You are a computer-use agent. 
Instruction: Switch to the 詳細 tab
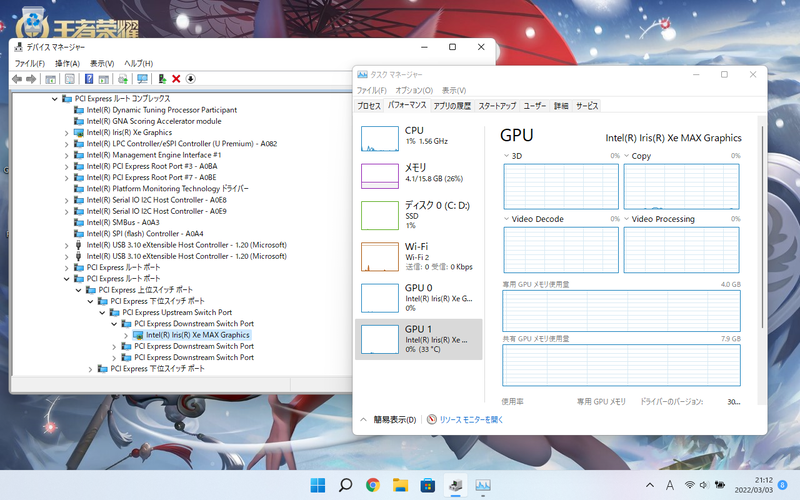(x=561, y=106)
